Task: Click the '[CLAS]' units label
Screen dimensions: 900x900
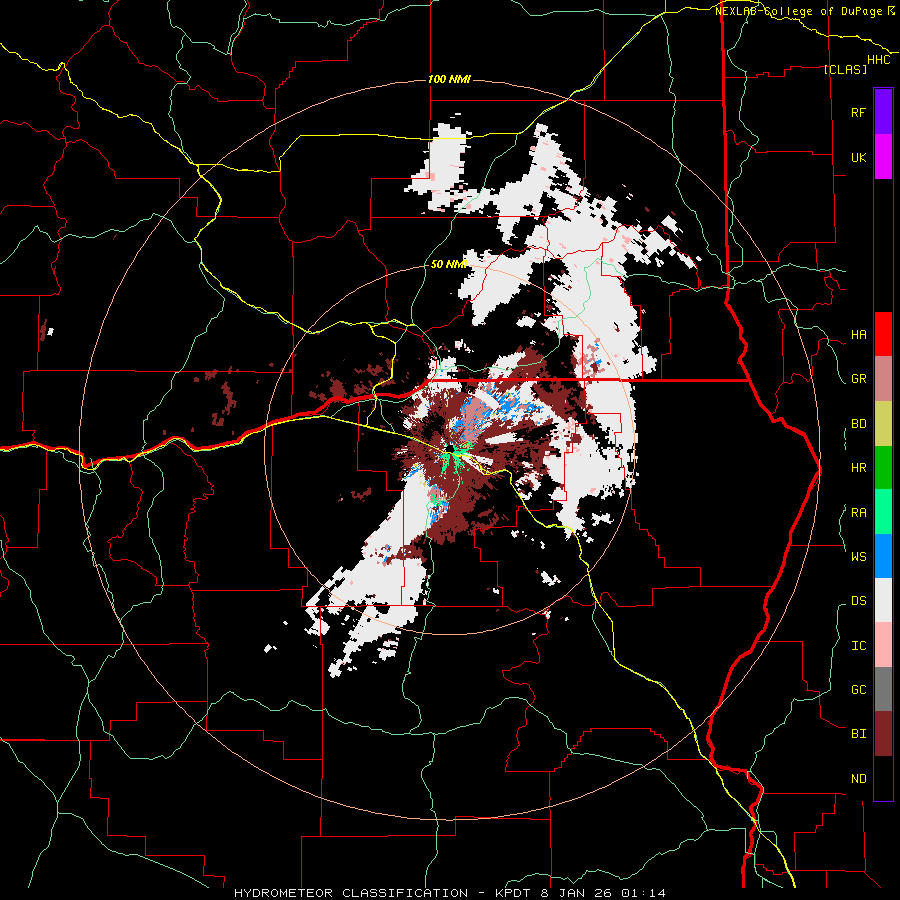Action: 845,70
